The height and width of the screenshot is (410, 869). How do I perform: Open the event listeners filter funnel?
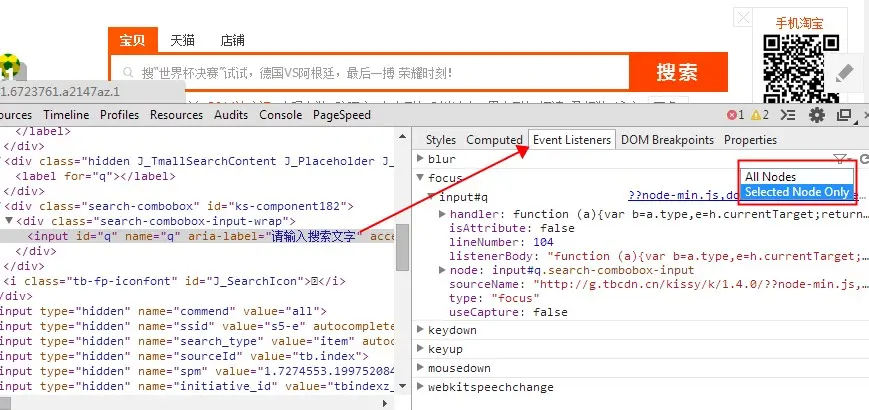(840, 159)
